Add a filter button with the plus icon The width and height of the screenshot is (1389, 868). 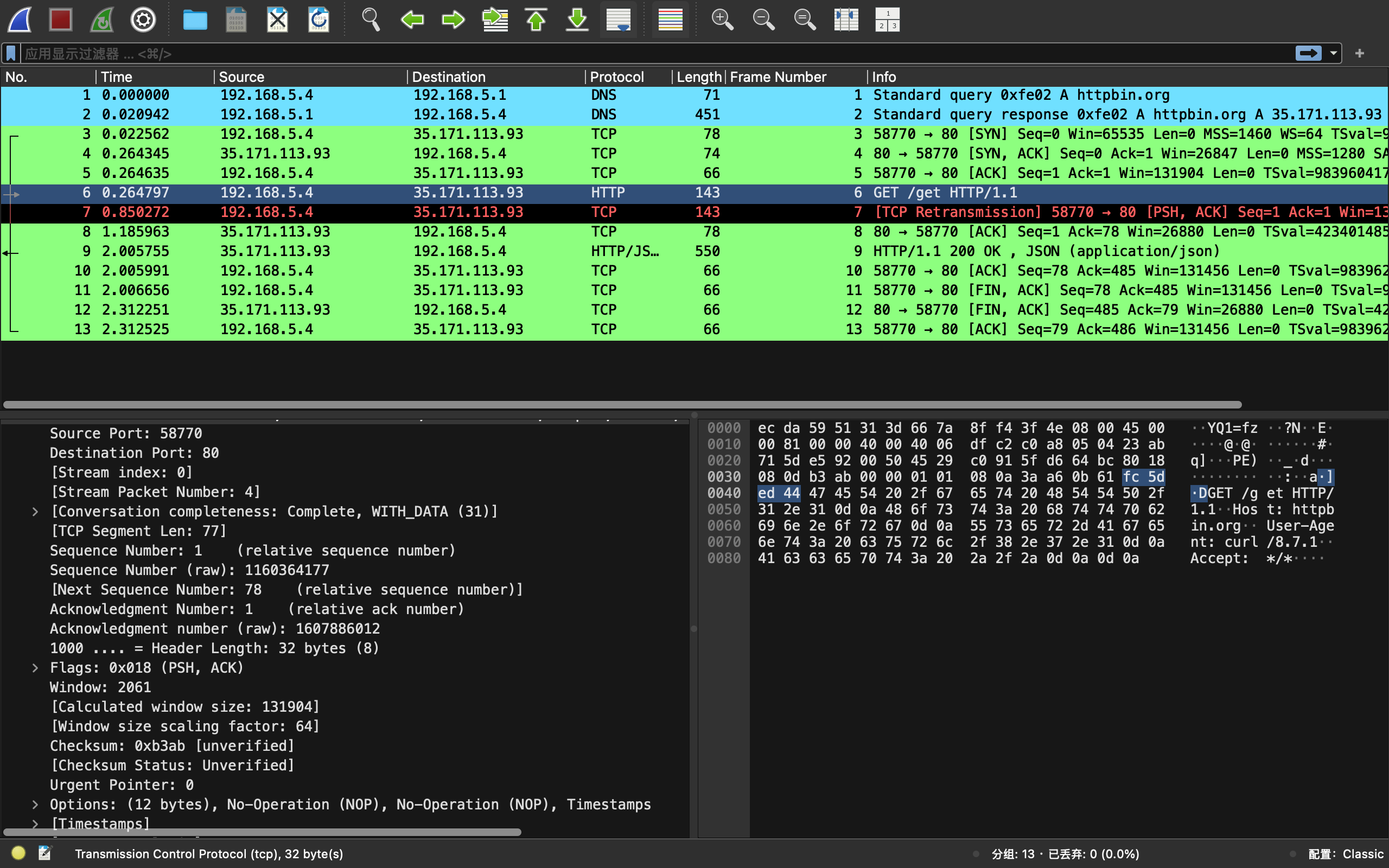click(1359, 53)
